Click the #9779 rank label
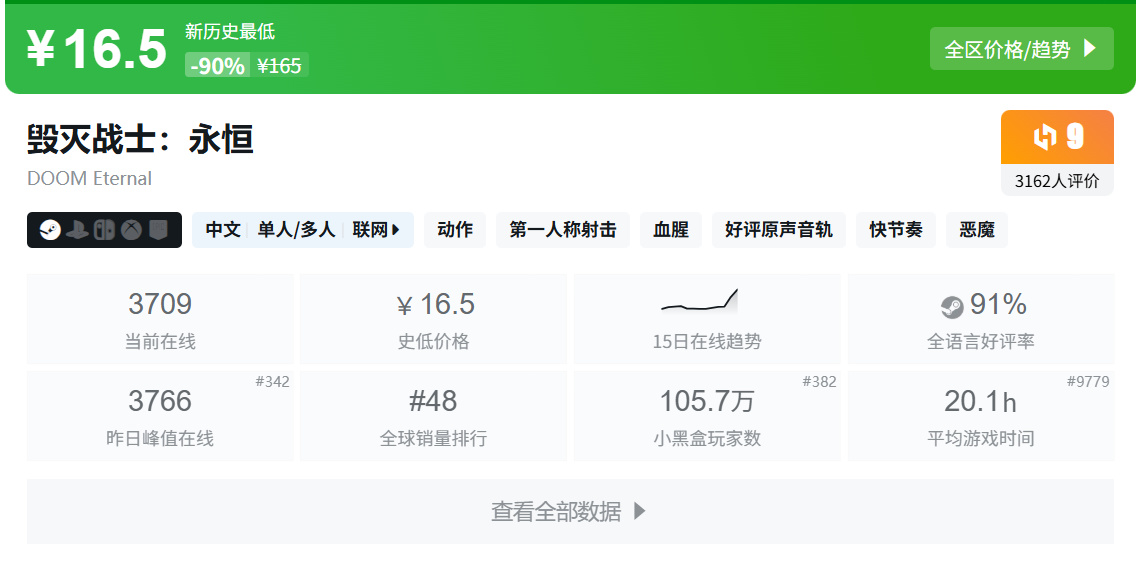1141x565 pixels. tap(1088, 382)
